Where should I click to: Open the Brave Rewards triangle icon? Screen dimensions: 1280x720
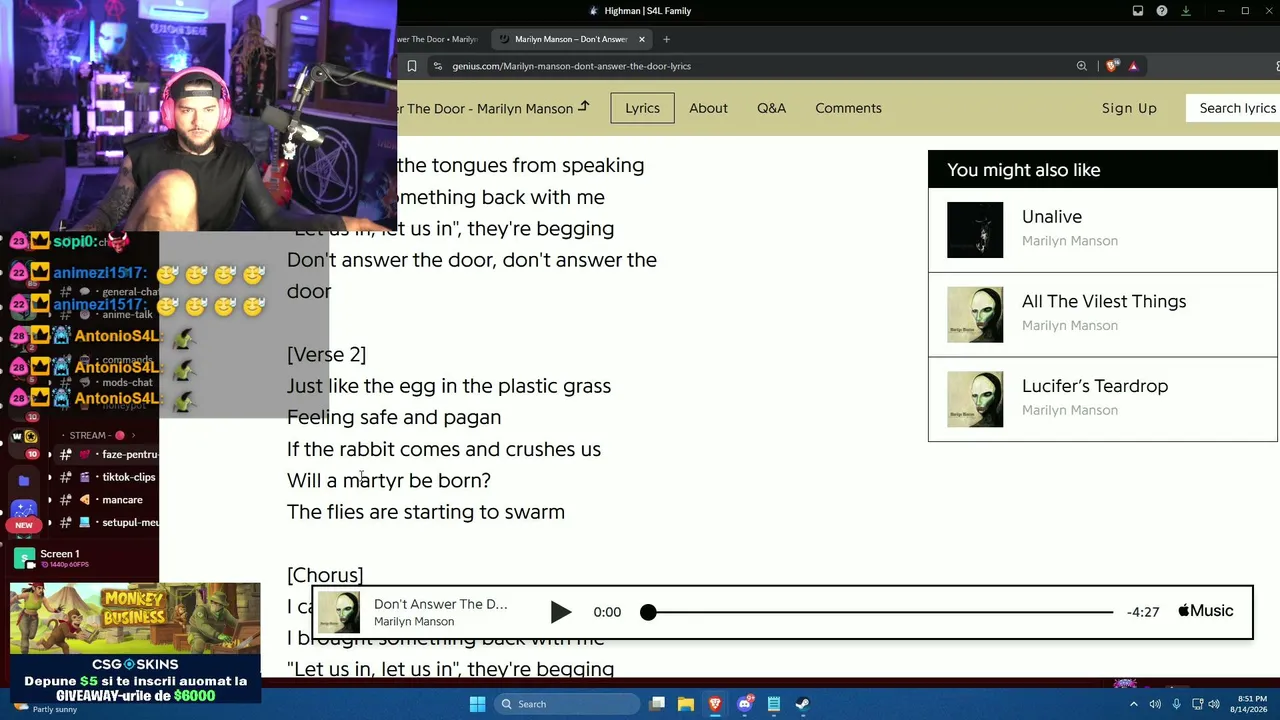coord(1133,66)
